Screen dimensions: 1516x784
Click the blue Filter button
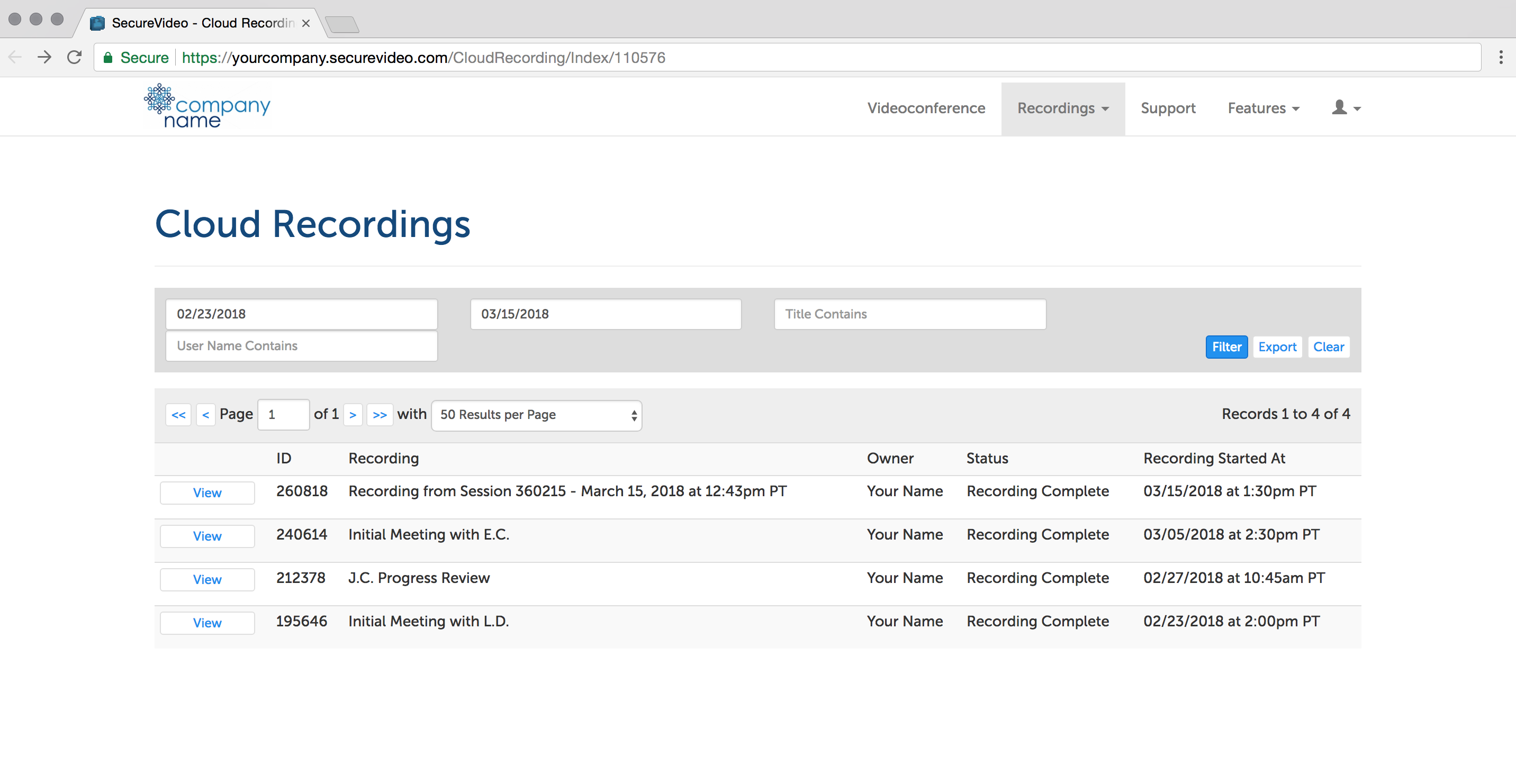coord(1226,347)
